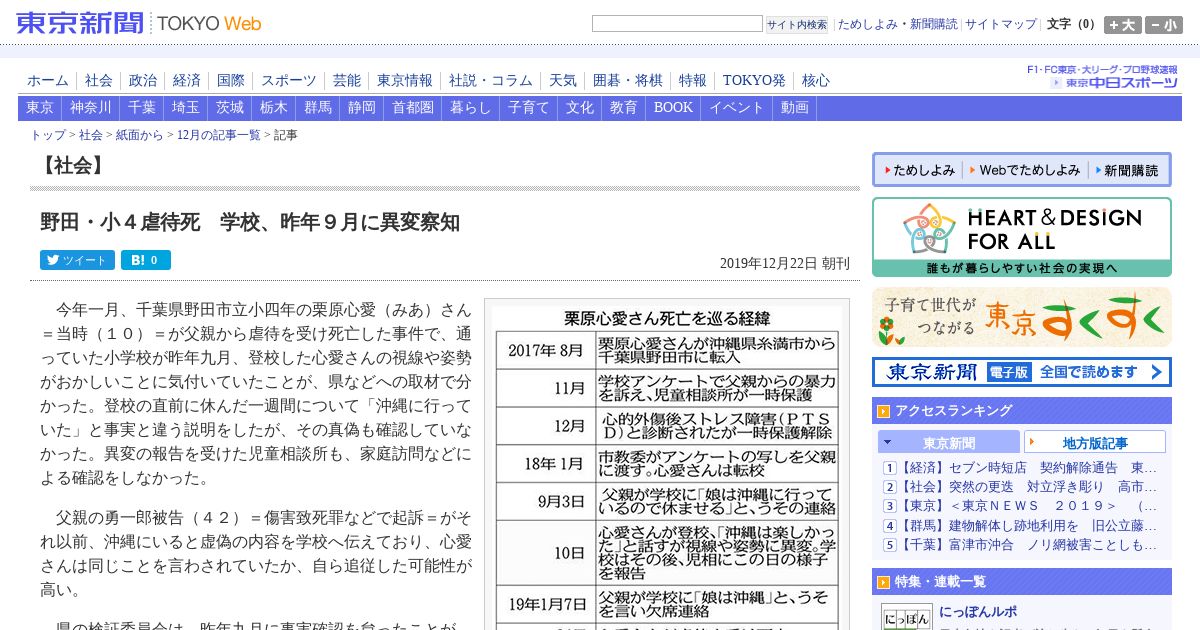Select イベント in the blue bar
Viewport: 1200px width, 630px height.
(737, 108)
